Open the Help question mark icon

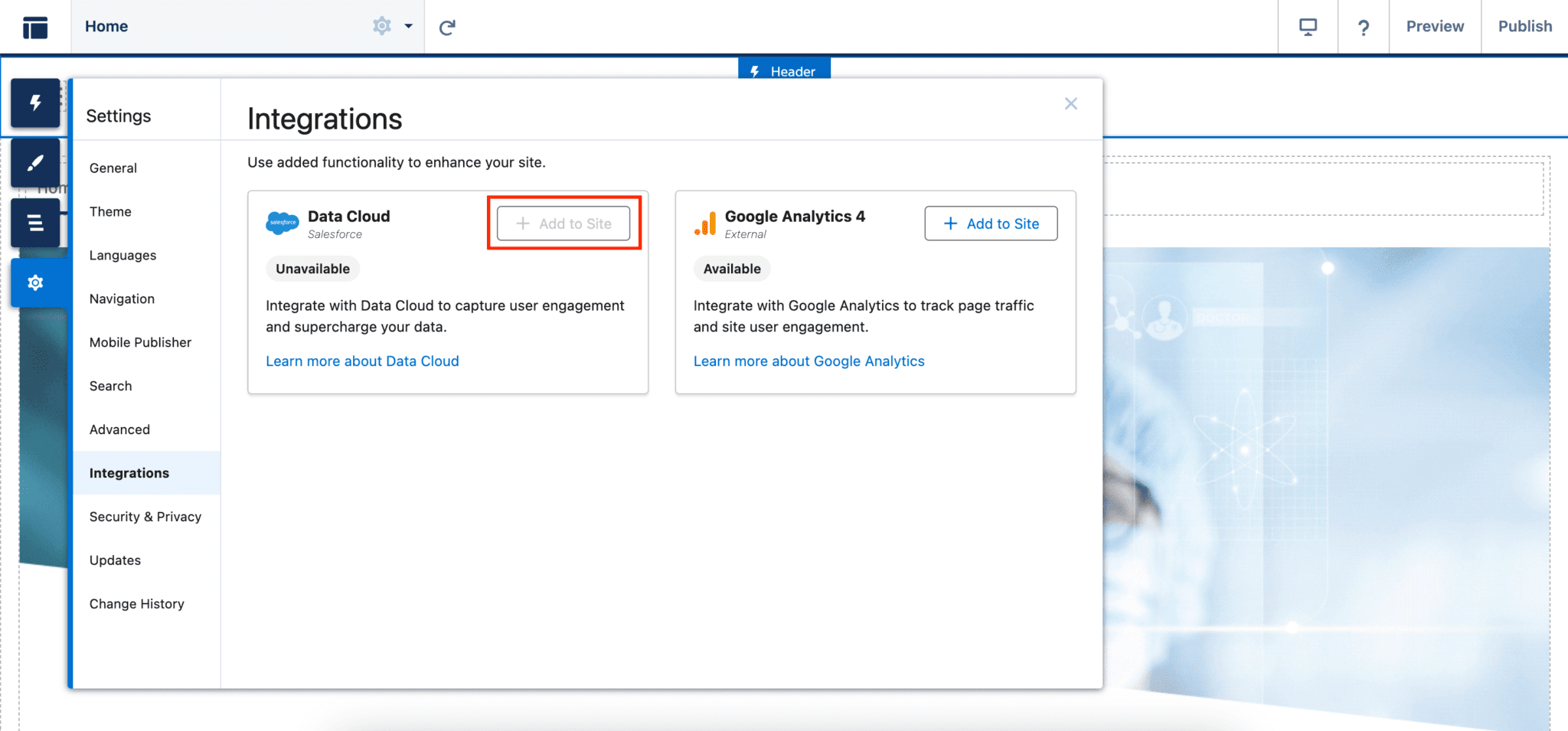pyautogui.click(x=1363, y=26)
